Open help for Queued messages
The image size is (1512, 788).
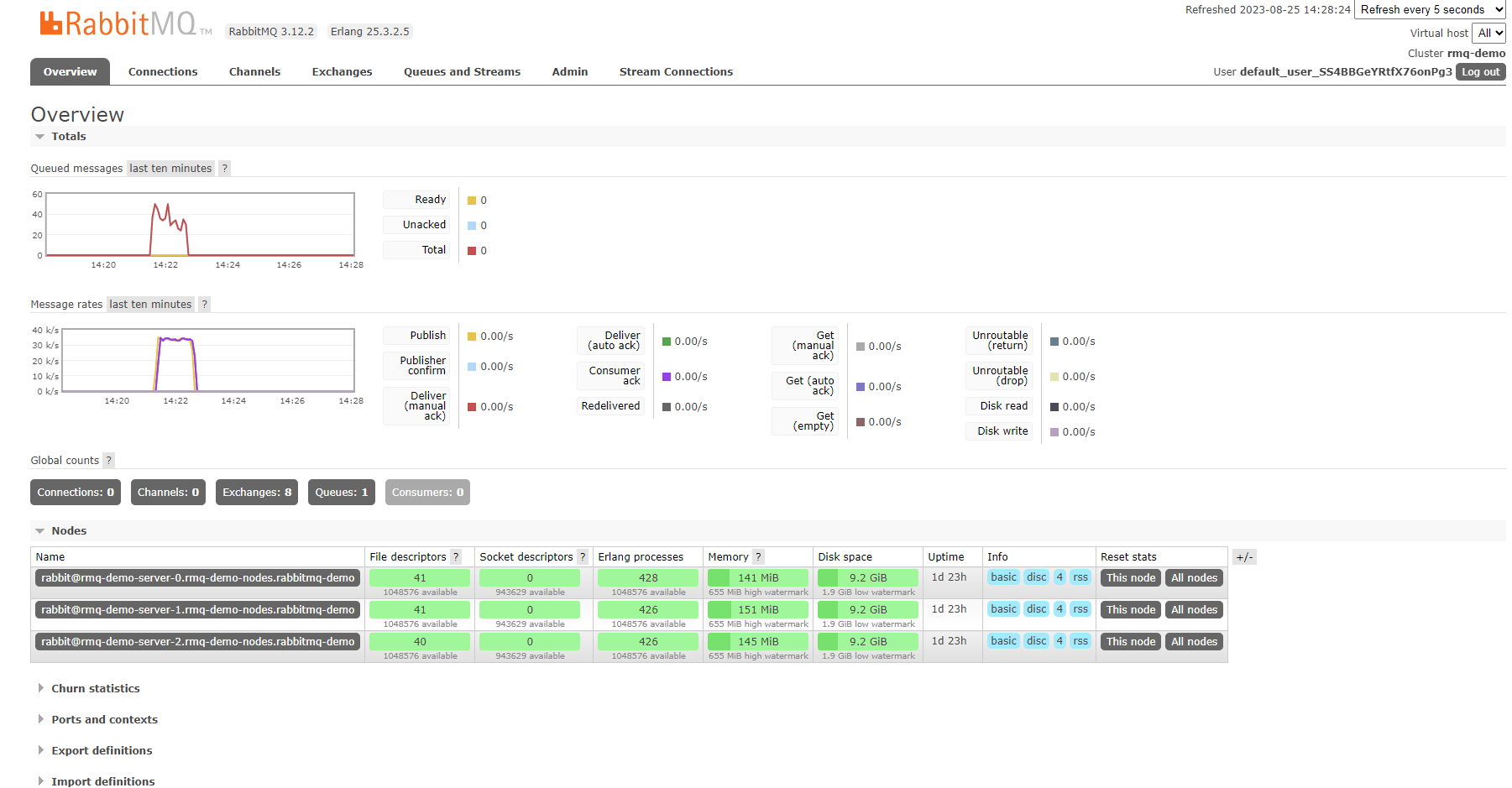click(224, 169)
